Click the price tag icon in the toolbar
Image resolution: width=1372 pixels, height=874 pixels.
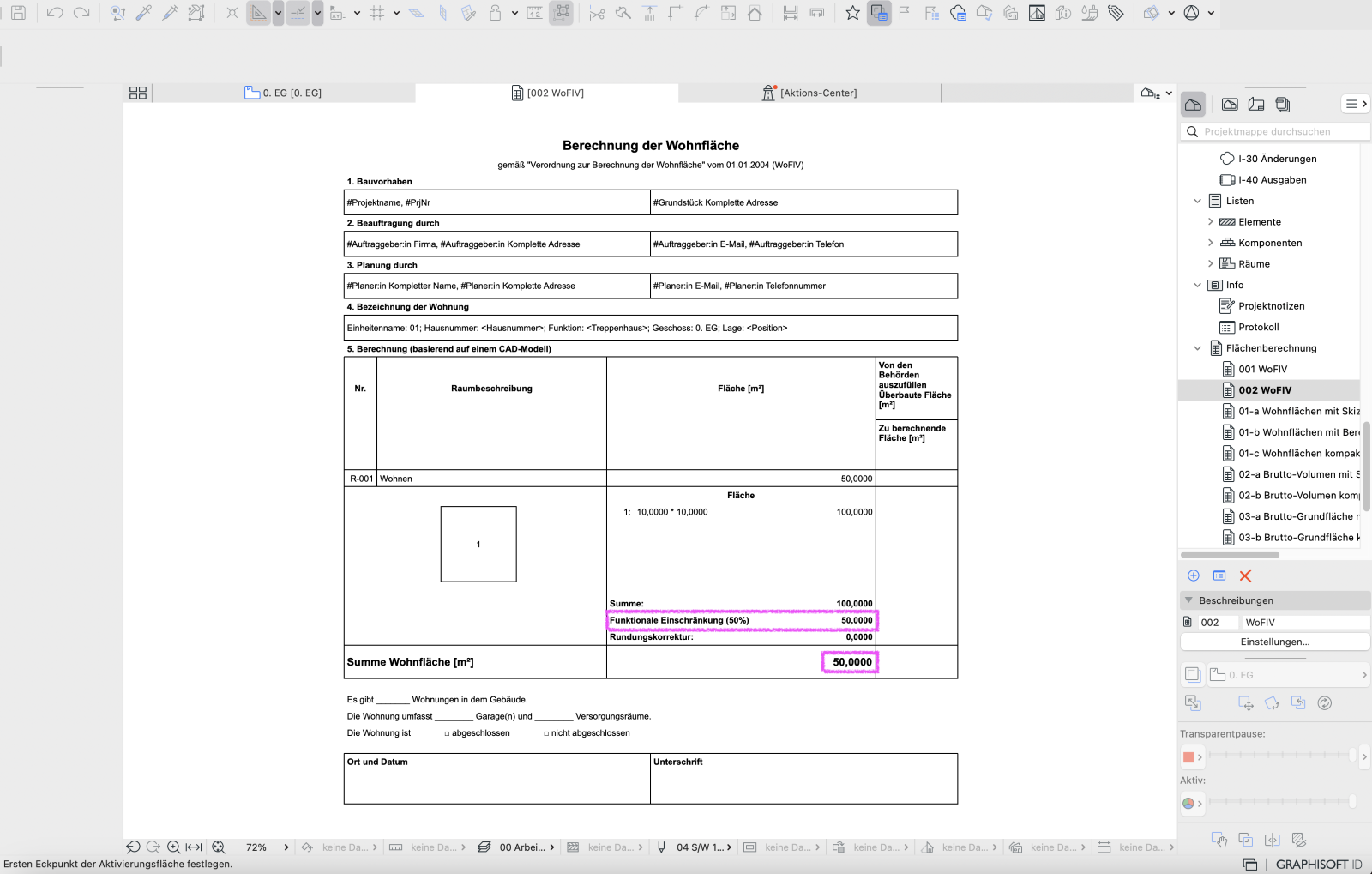1116,13
